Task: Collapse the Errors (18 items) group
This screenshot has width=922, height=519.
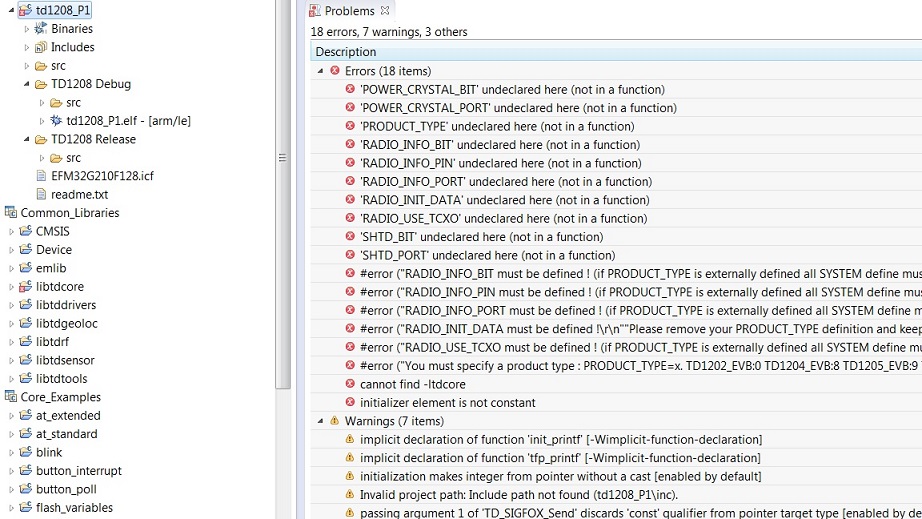Action: (320, 71)
